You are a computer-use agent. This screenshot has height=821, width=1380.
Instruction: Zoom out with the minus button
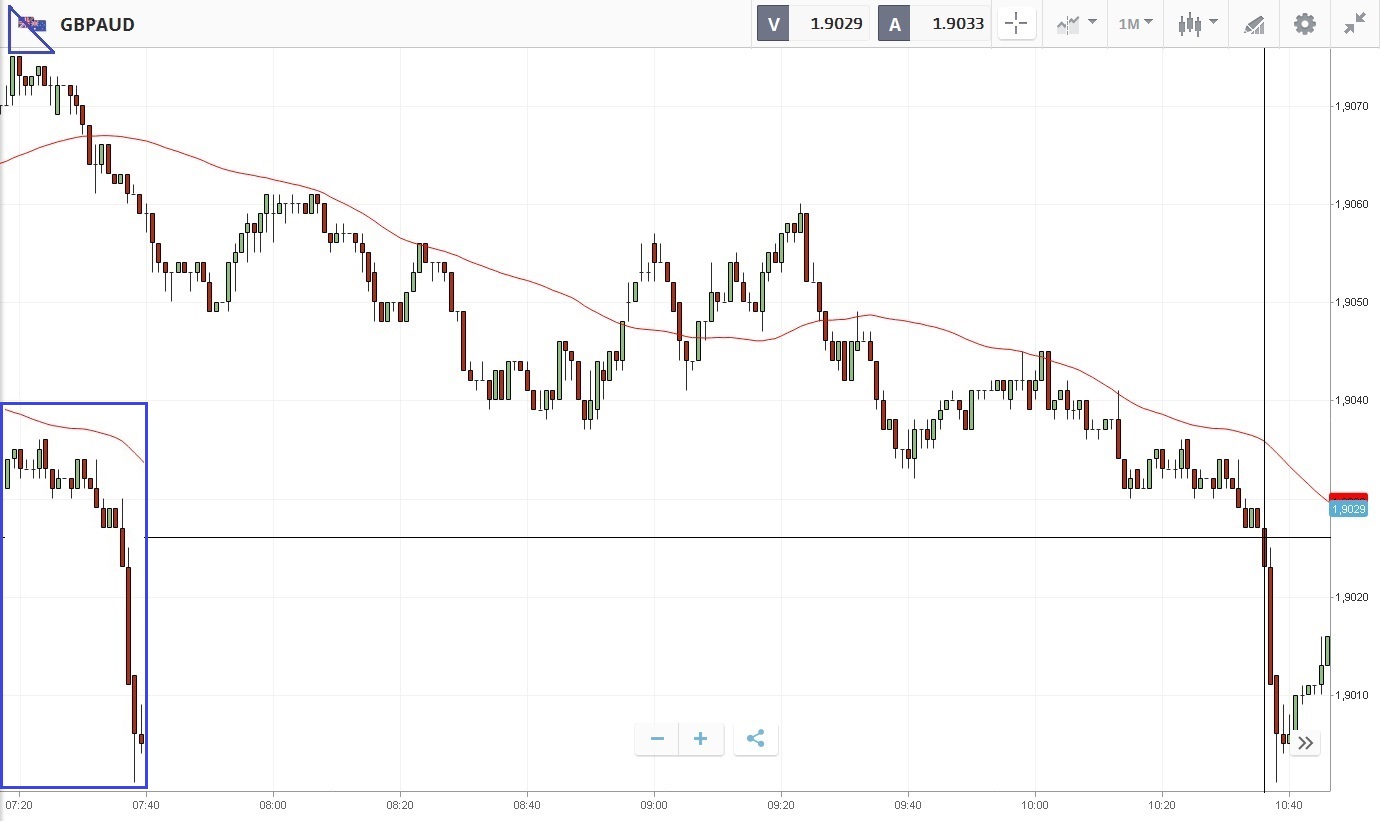click(657, 739)
